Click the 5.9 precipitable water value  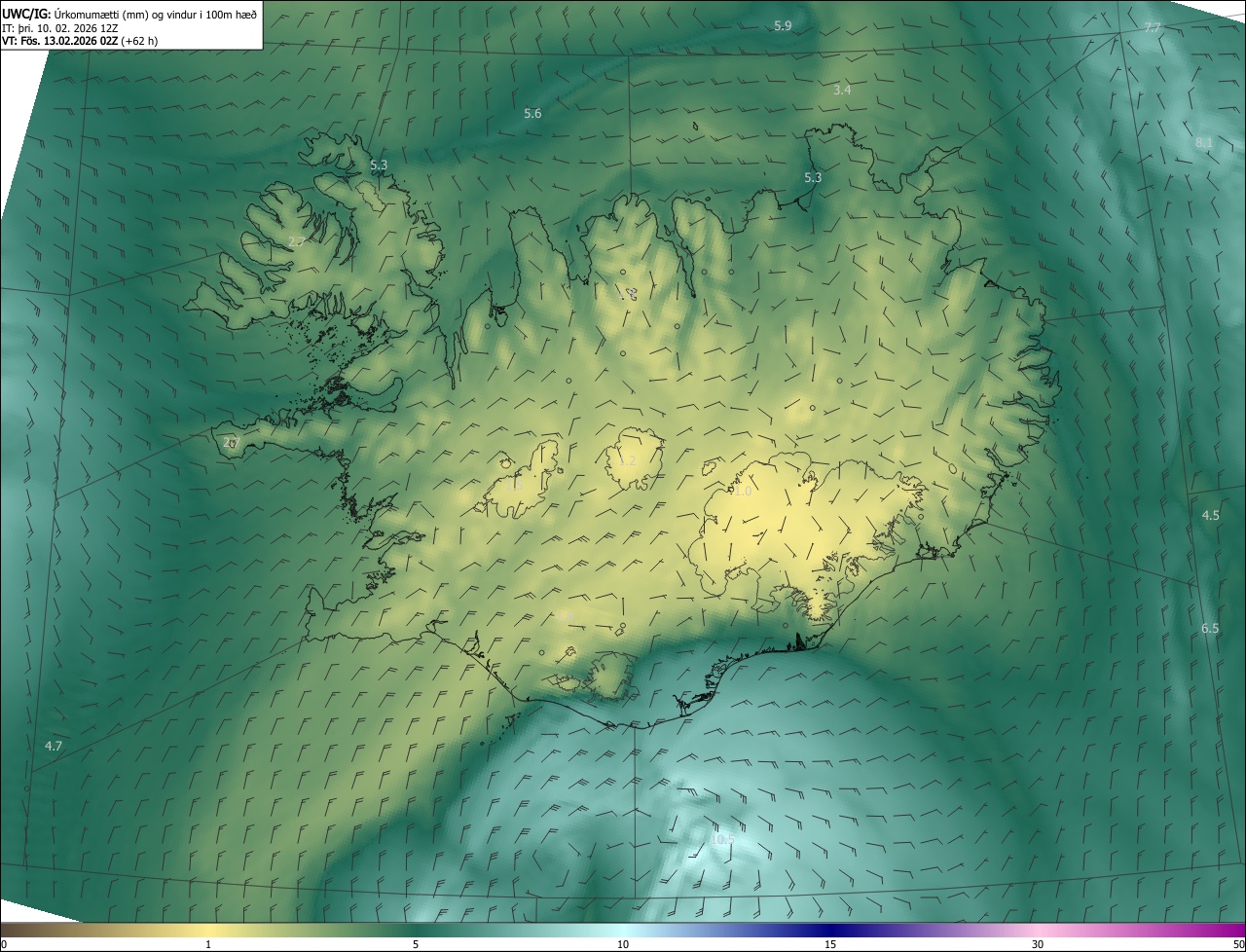coord(783,25)
